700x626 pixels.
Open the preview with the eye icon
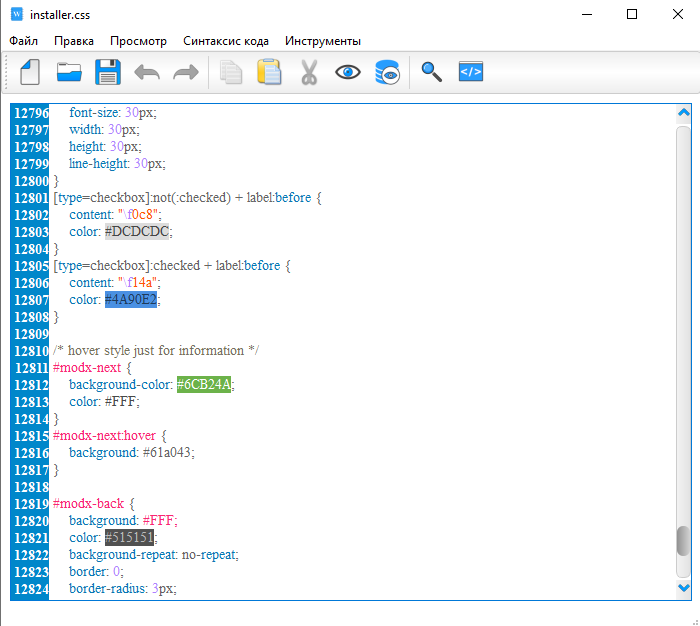tap(348, 72)
